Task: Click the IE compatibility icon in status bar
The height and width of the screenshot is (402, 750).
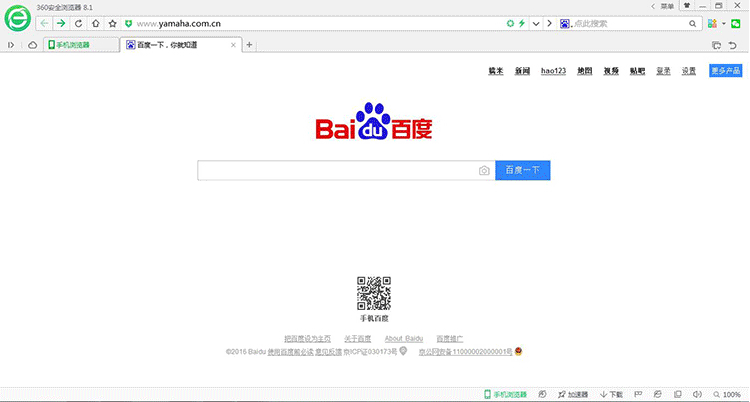Action: point(658,394)
